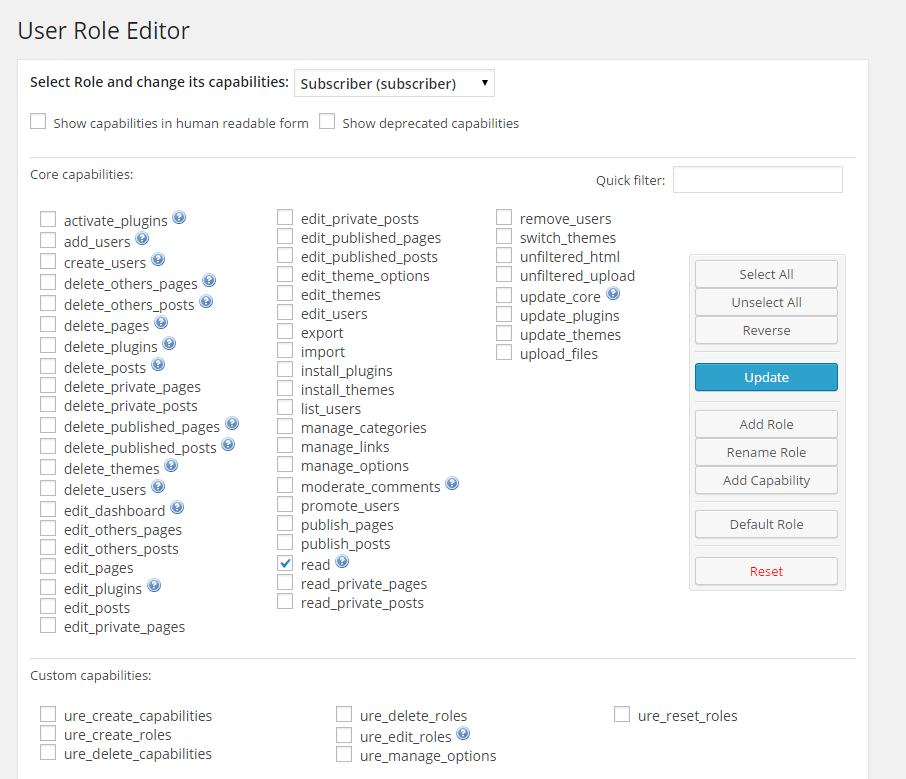
Task: Click the update_core help icon
Action: click(x=613, y=293)
